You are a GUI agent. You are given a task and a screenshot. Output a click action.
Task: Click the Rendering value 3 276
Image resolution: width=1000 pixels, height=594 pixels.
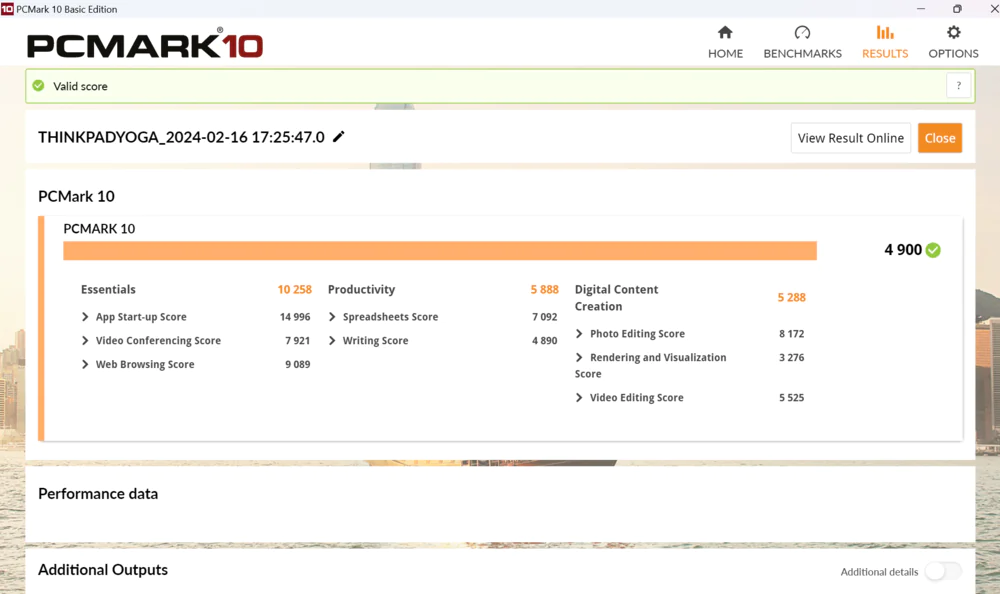(791, 357)
